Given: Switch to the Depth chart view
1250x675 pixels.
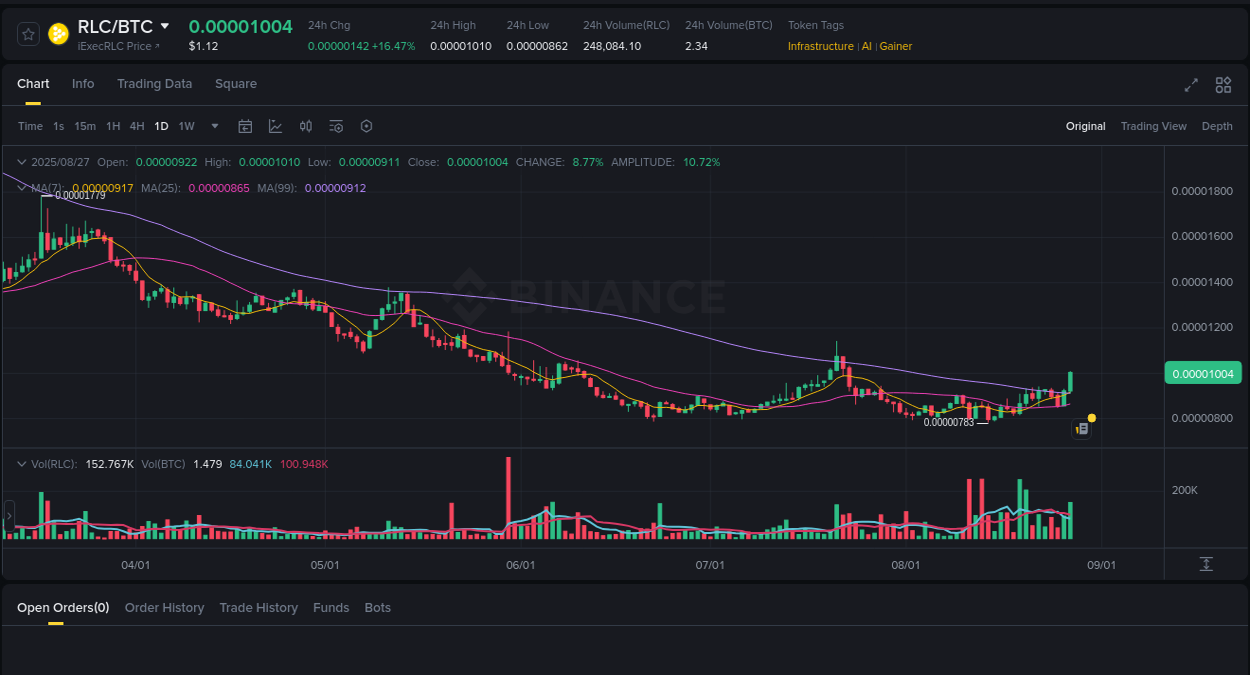Looking at the screenshot, I should pos(1217,126).
